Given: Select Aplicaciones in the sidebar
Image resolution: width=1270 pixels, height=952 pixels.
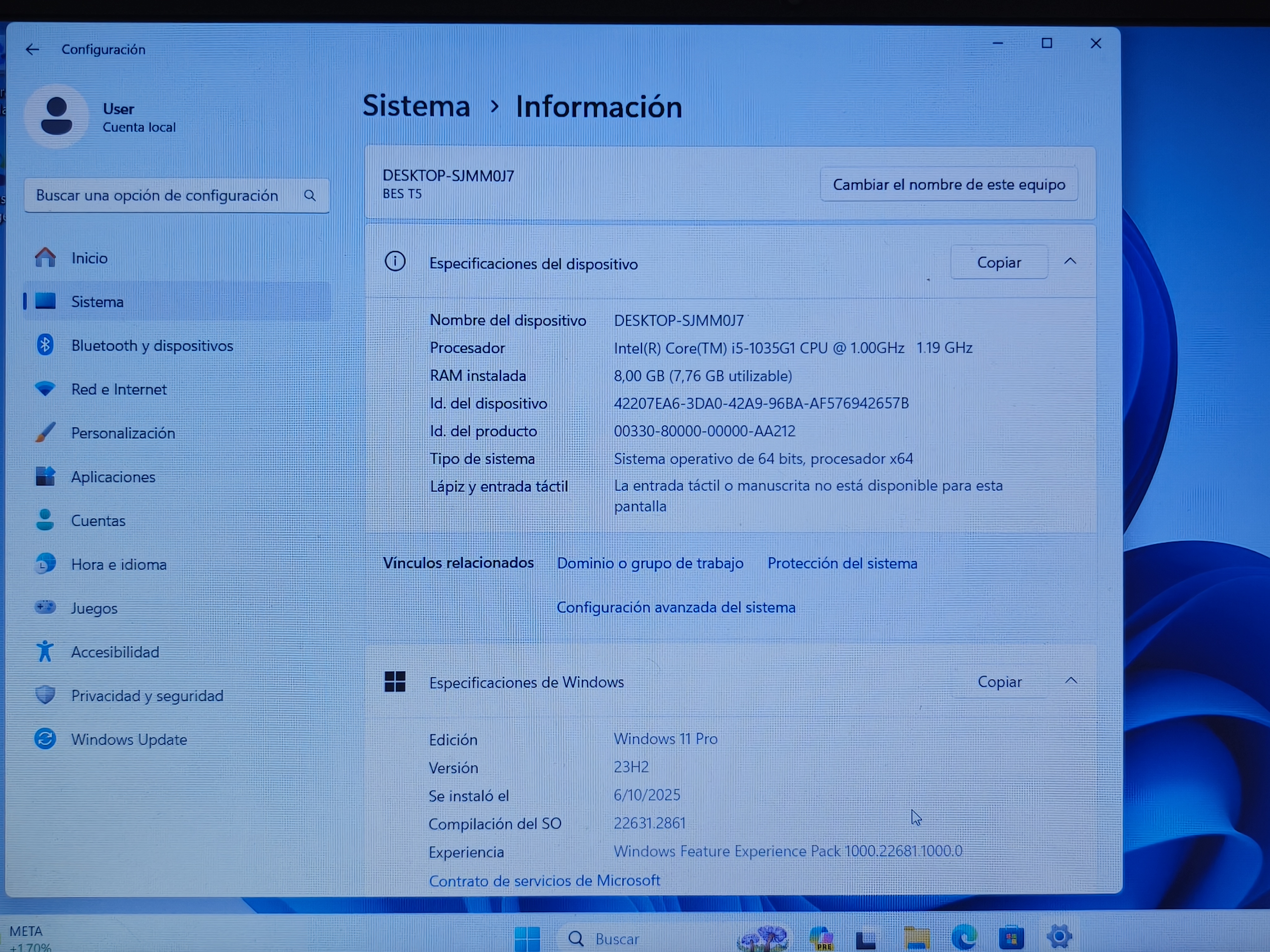Looking at the screenshot, I should (x=113, y=477).
